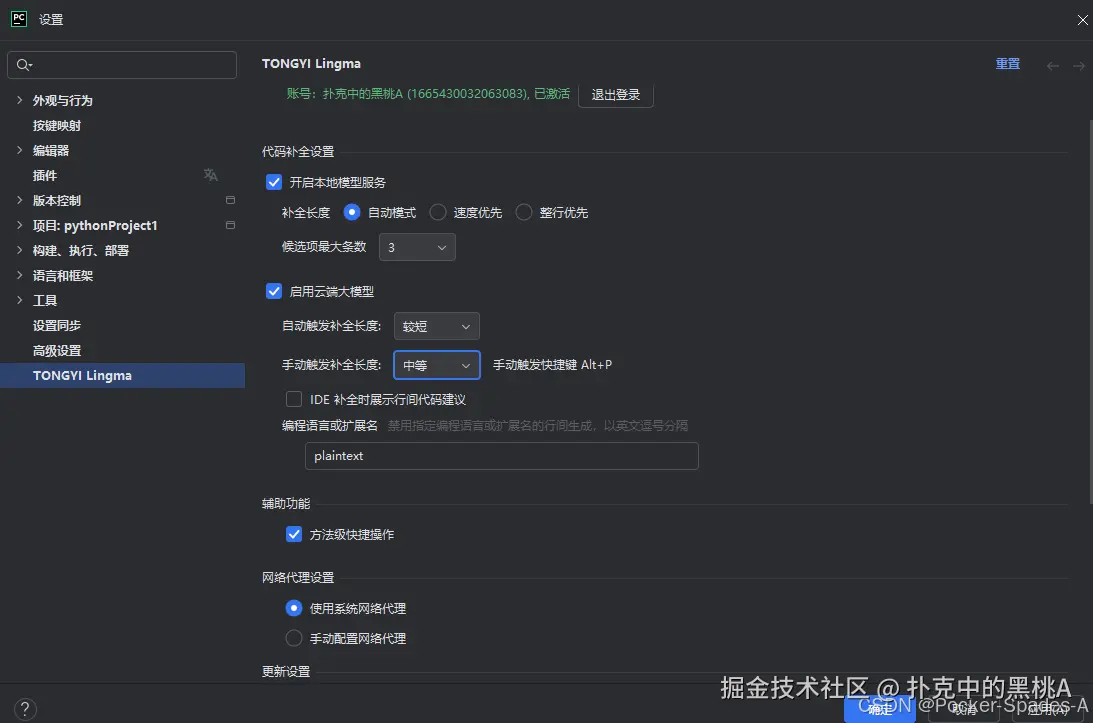Go forward with the right arrow icon
This screenshot has width=1093, height=723.
pyautogui.click(x=1078, y=66)
